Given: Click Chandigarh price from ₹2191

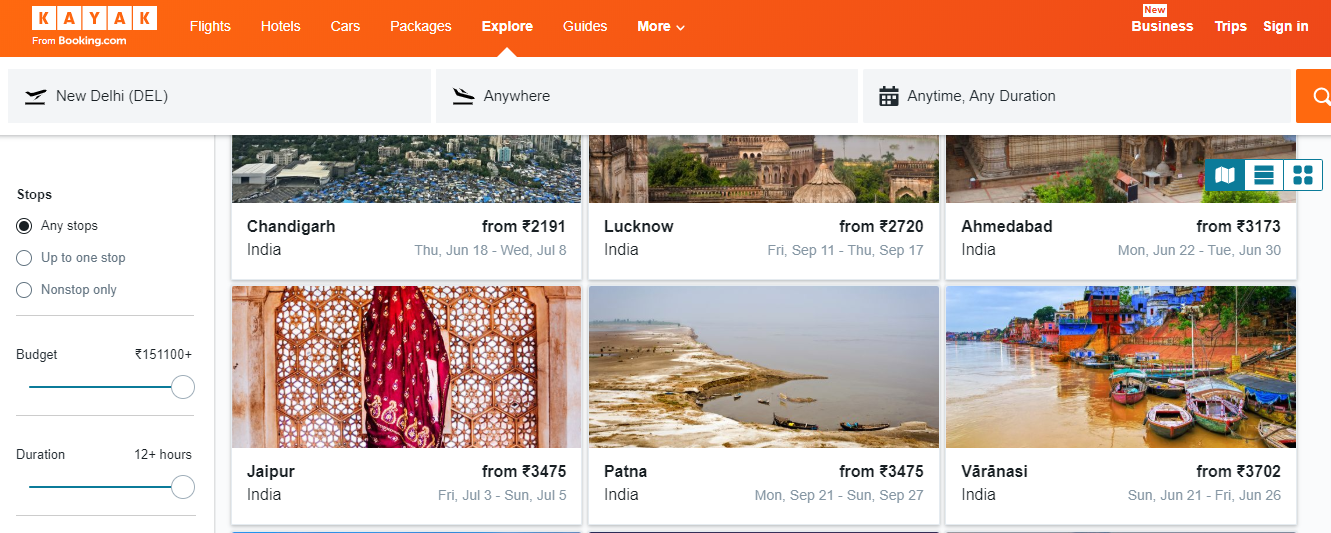Looking at the screenshot, I should [x=524, y=226].
